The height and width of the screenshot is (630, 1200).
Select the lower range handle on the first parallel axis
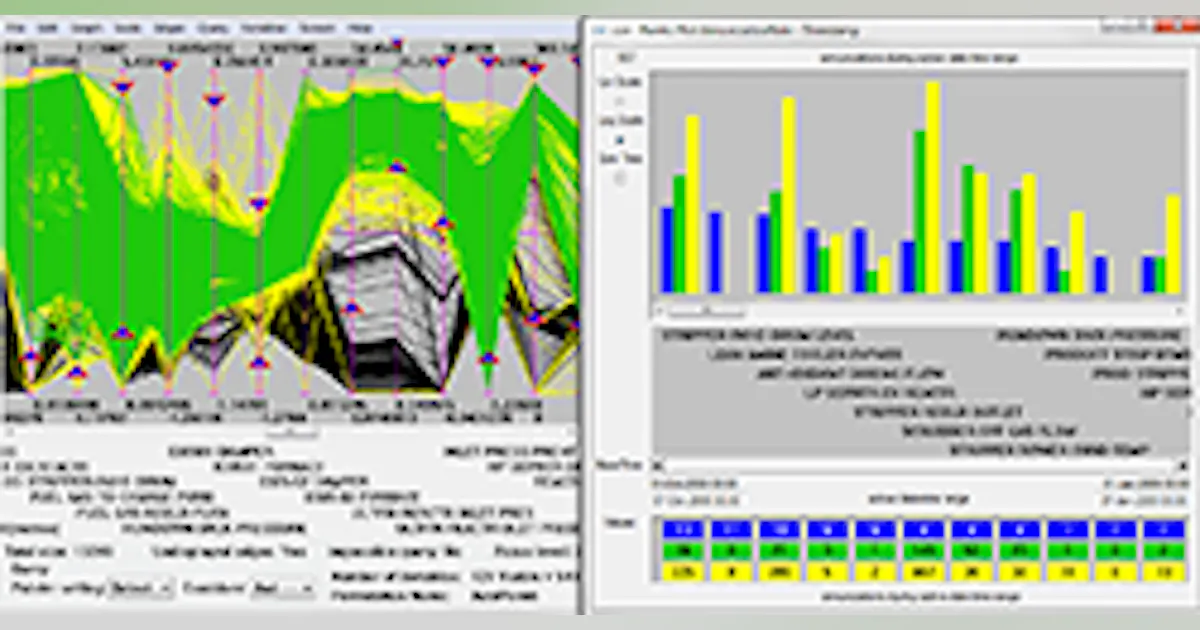[x=30, y=356]
